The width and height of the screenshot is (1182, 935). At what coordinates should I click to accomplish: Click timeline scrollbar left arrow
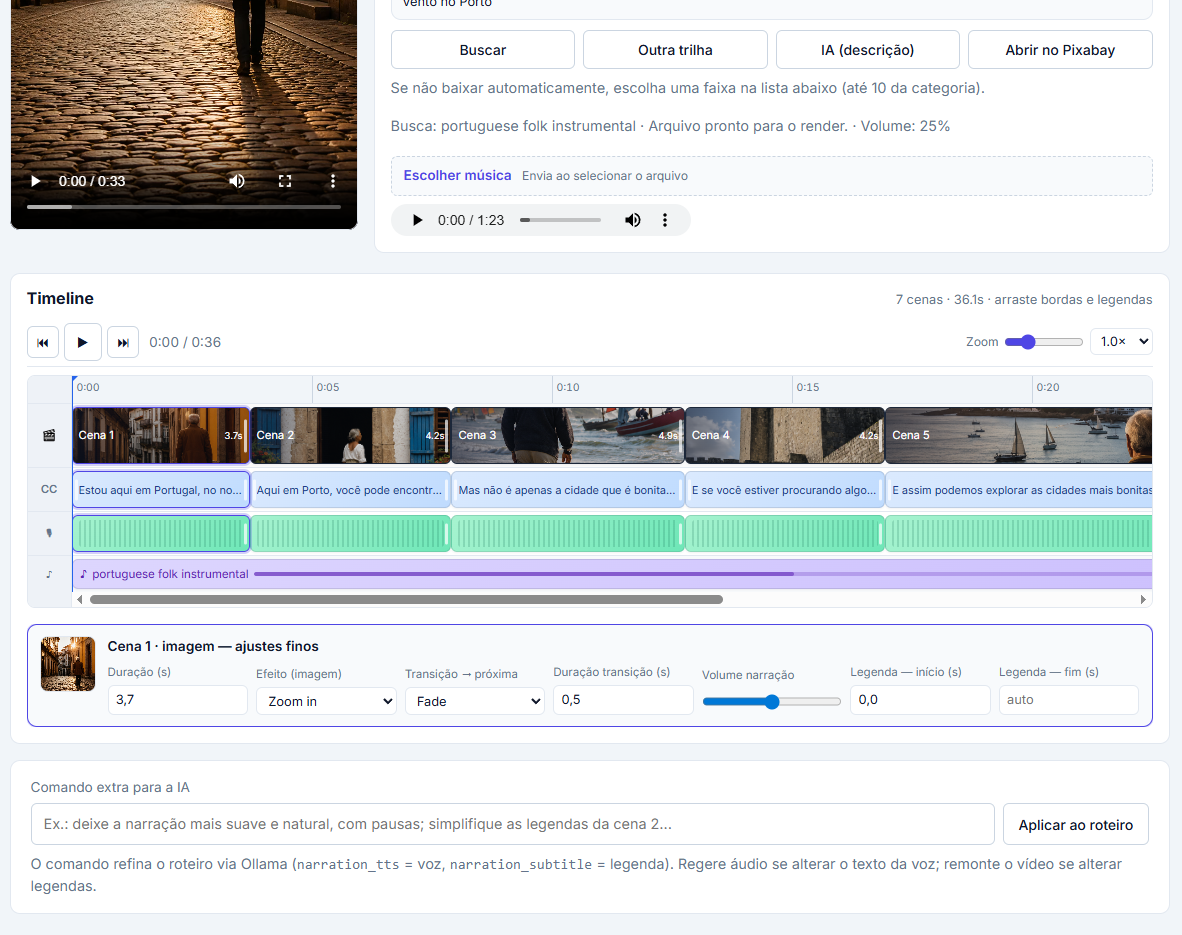point(79,599)
